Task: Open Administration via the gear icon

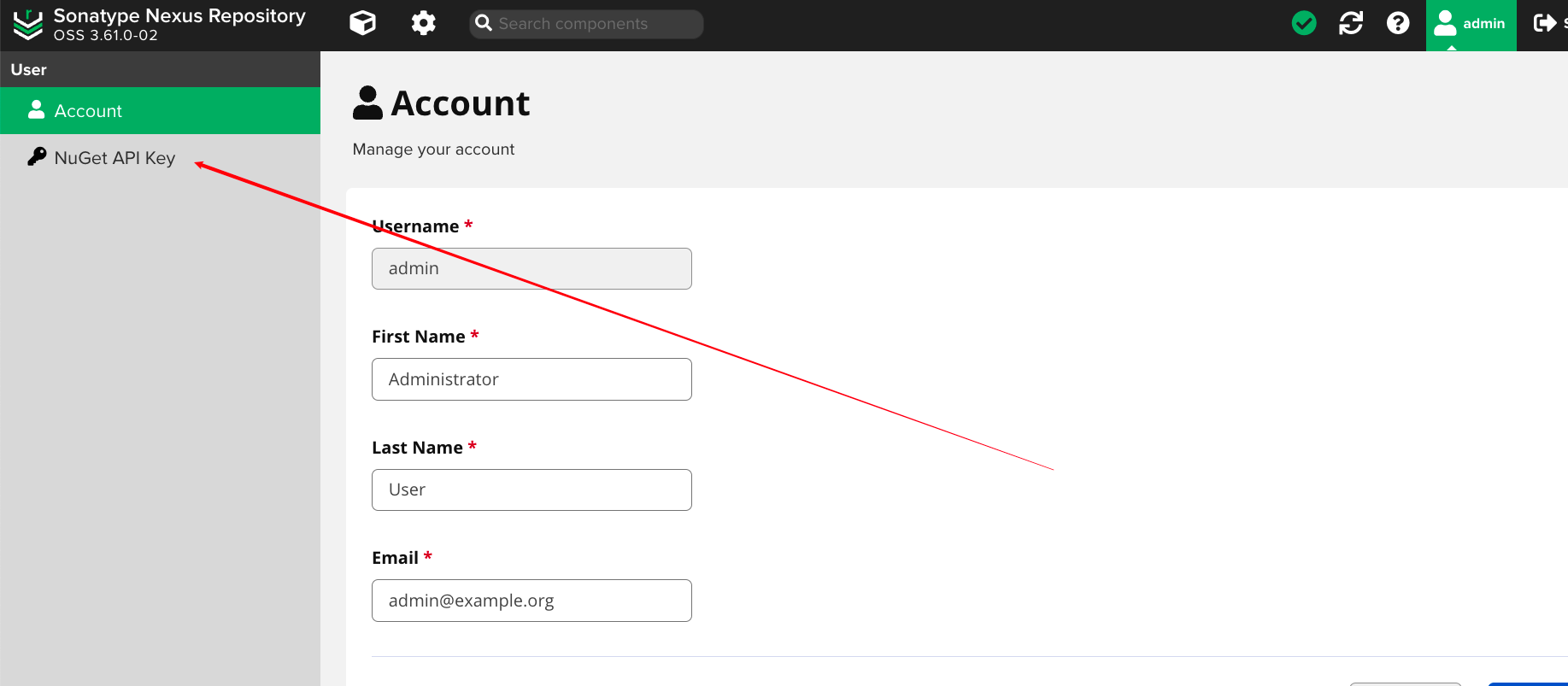Action: coord(423,23)
